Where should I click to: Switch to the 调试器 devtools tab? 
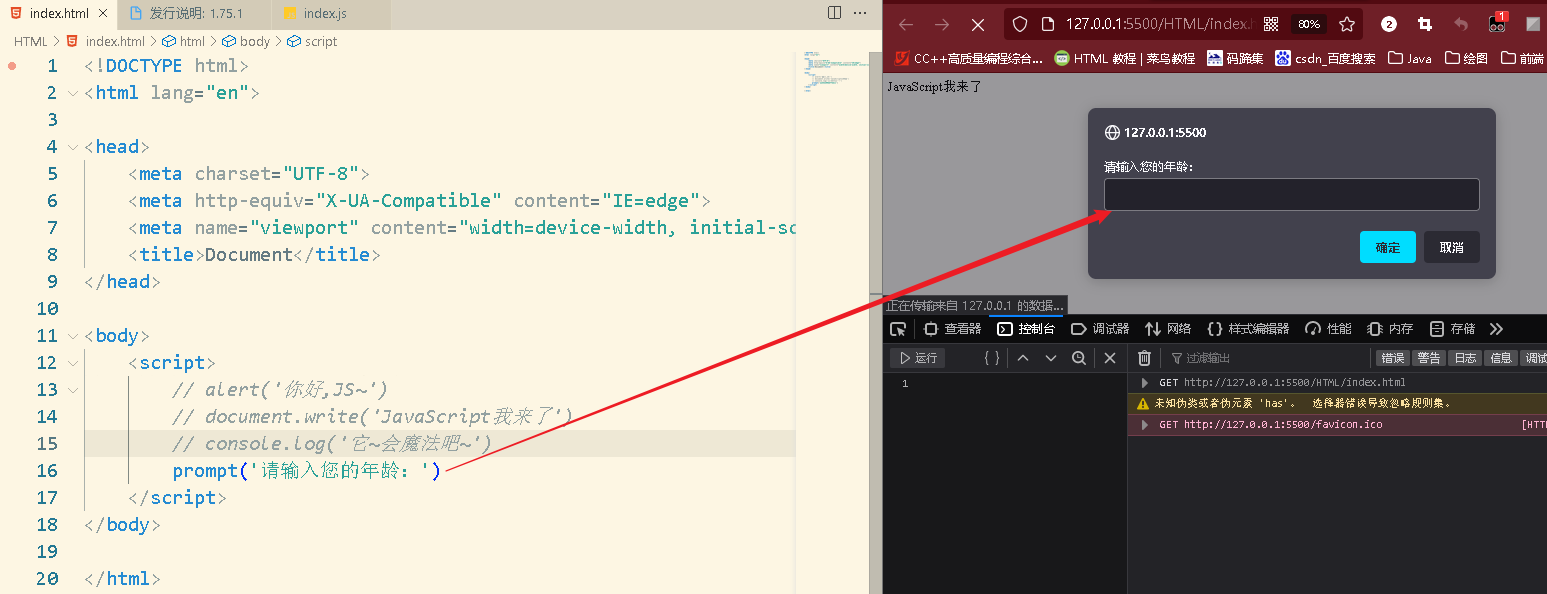[1100, 329]
